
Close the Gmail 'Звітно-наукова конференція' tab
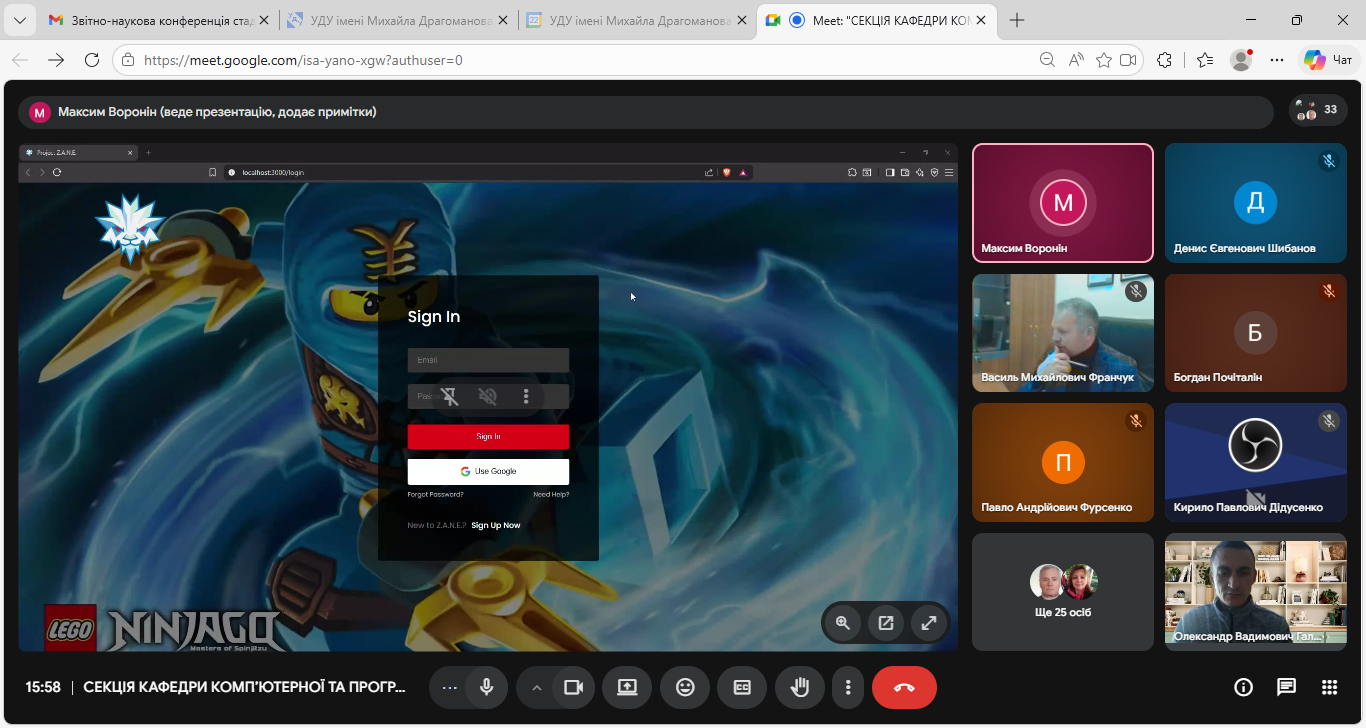tap(264, 20)
